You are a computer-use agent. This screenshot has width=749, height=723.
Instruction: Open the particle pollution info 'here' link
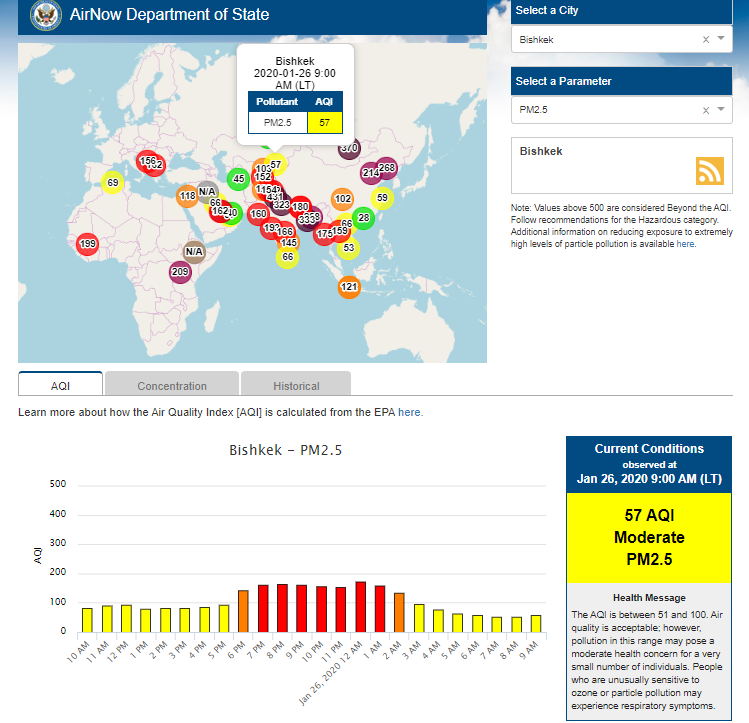click(685, 244)
